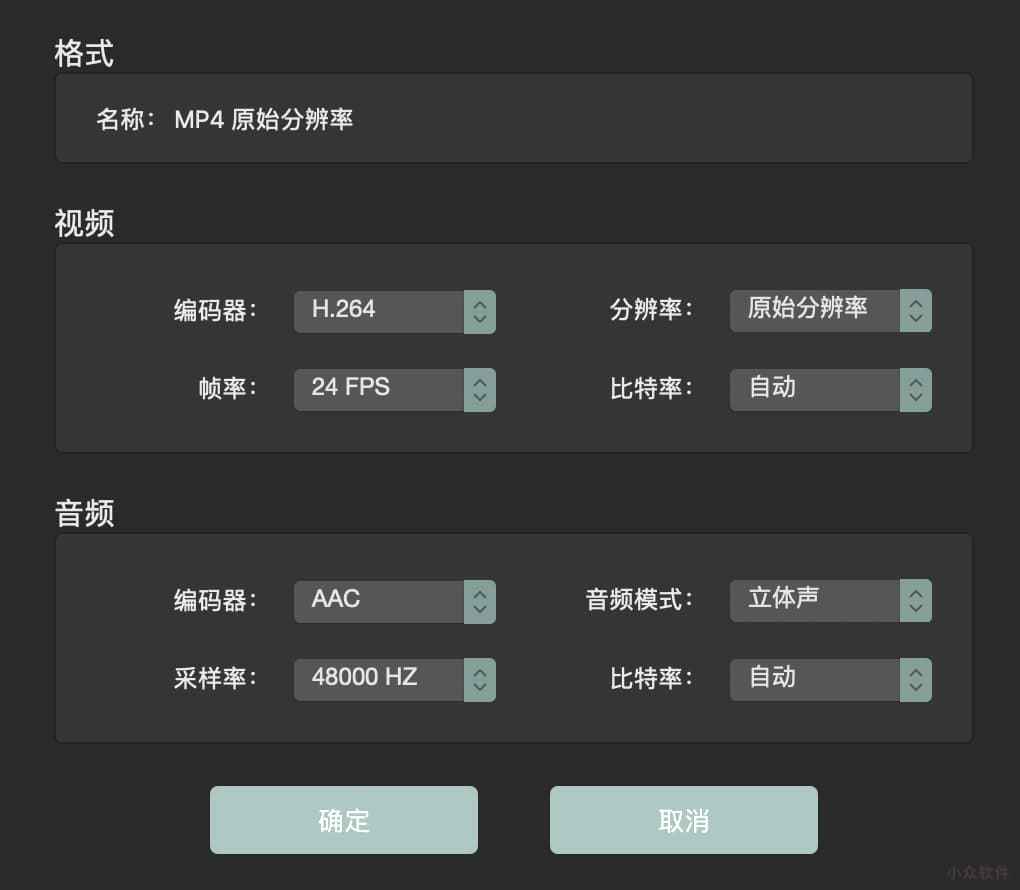Screen dimensions: 1020x890
Task: Click the 音频 section heading
Action: 84,513
